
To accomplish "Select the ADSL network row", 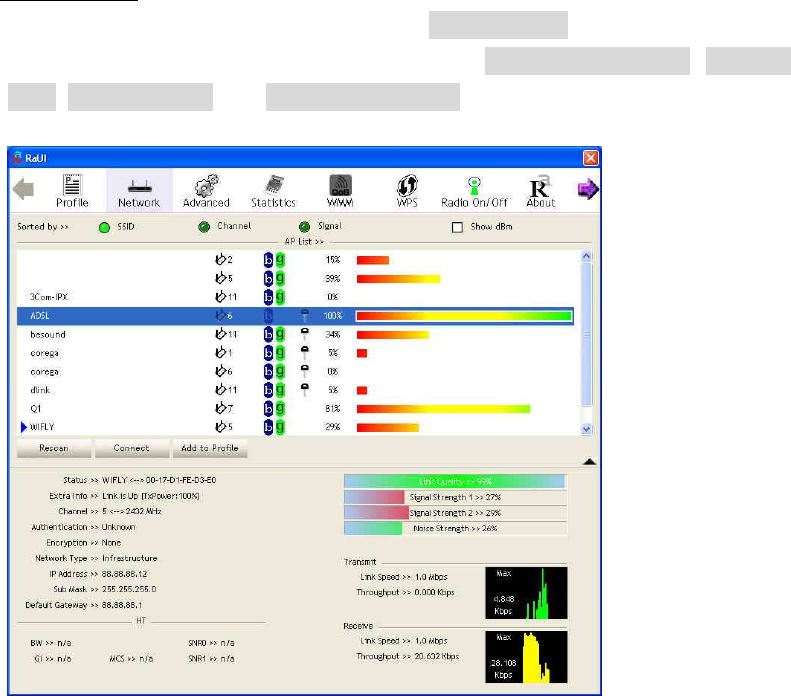I will (295, 316).
